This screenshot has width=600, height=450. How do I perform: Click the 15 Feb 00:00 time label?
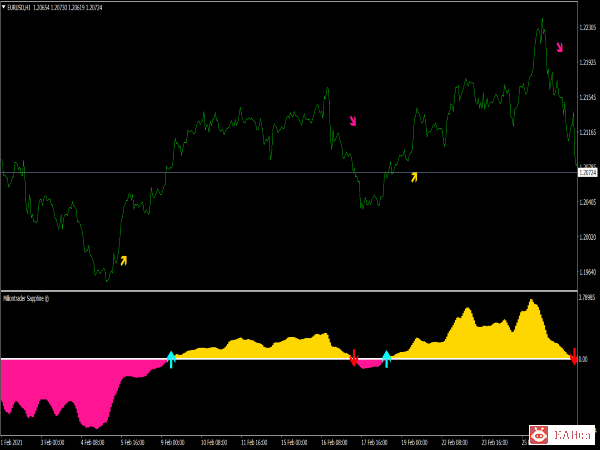pos(294,443)
